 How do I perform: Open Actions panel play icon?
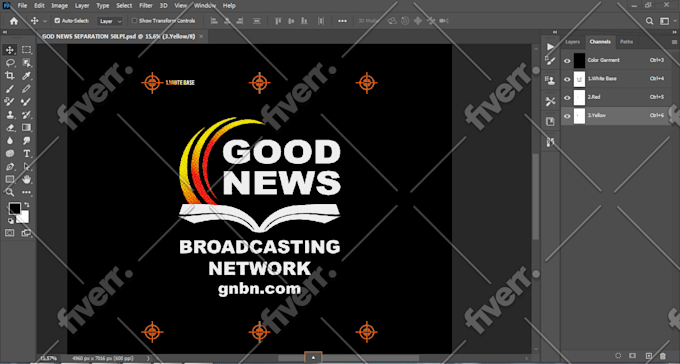pos(550,46)
